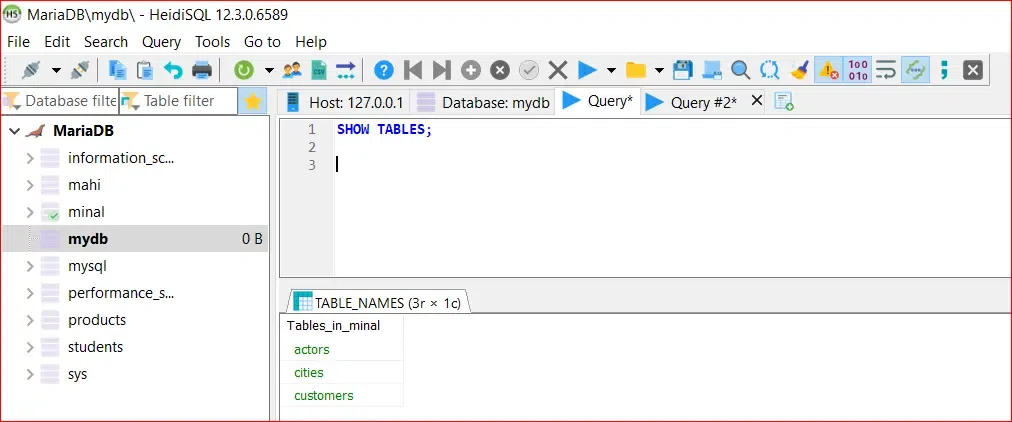Screen dimensions: 1012x422
Task: Open the User manager icon
Action: click(x=292, y=69)
